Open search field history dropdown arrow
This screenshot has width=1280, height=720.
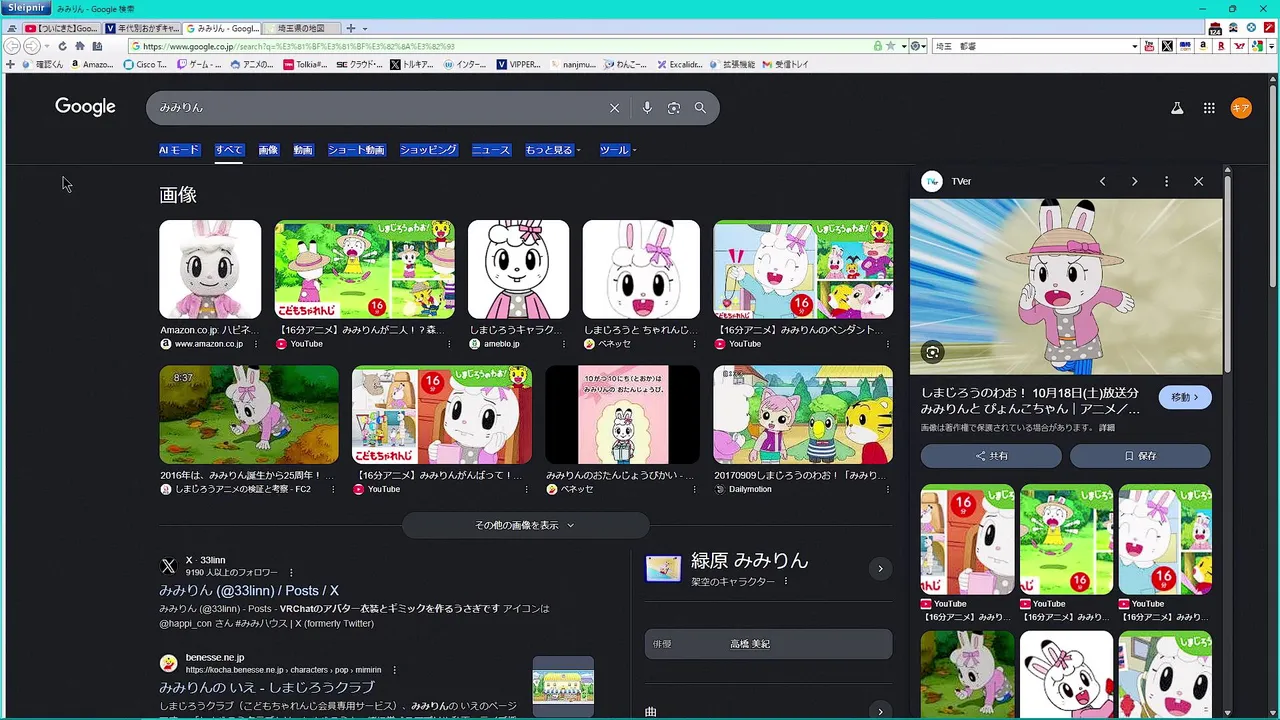point(1134,46)
